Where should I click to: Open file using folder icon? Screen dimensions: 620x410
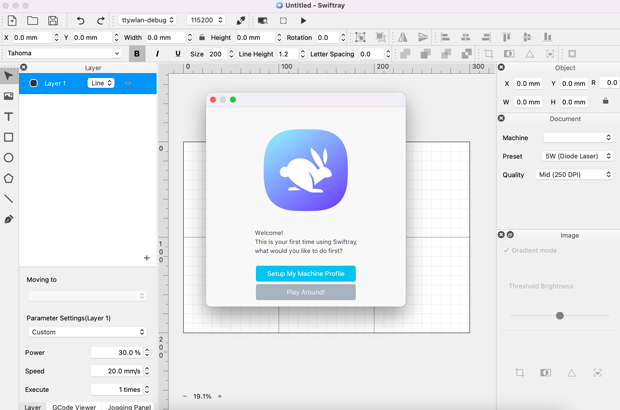coord(32,21)
